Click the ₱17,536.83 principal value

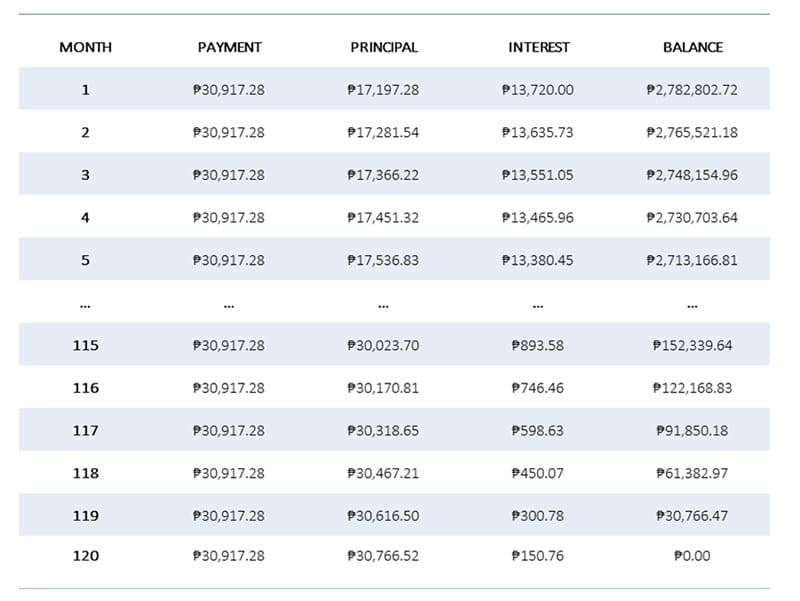[x=384, y=260]
